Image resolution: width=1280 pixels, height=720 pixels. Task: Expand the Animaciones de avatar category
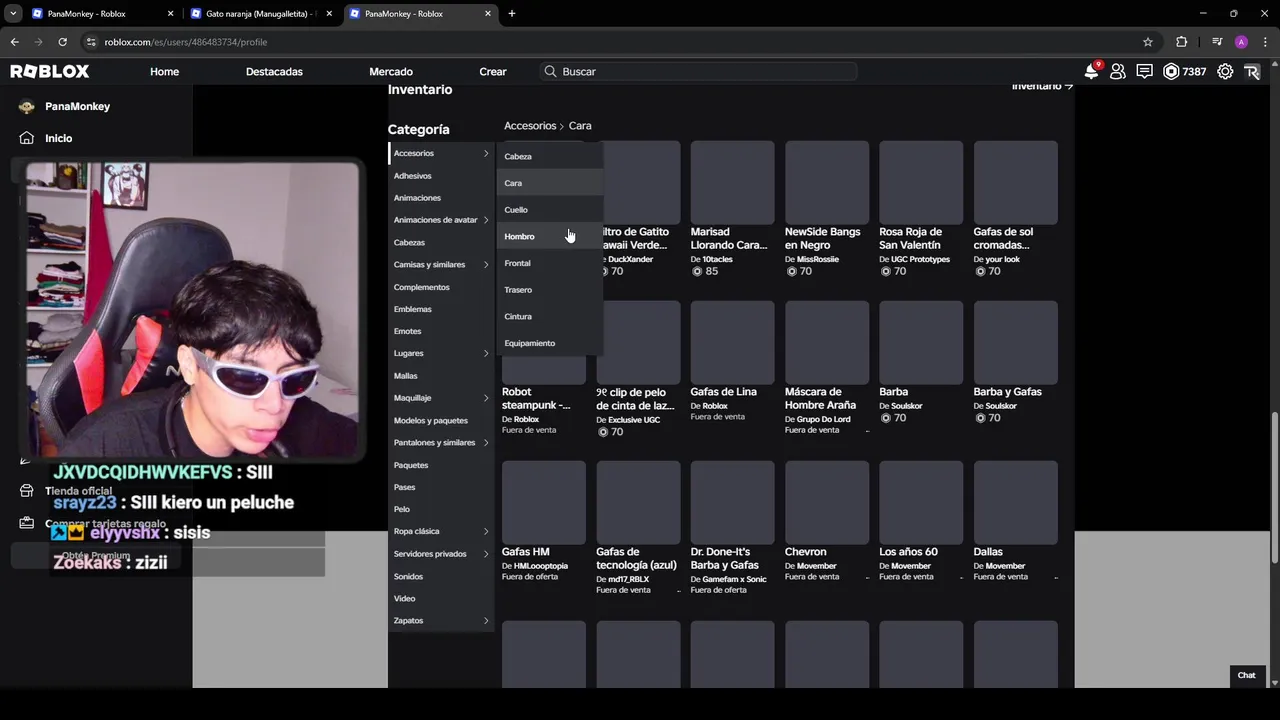[x=441, y=220]
